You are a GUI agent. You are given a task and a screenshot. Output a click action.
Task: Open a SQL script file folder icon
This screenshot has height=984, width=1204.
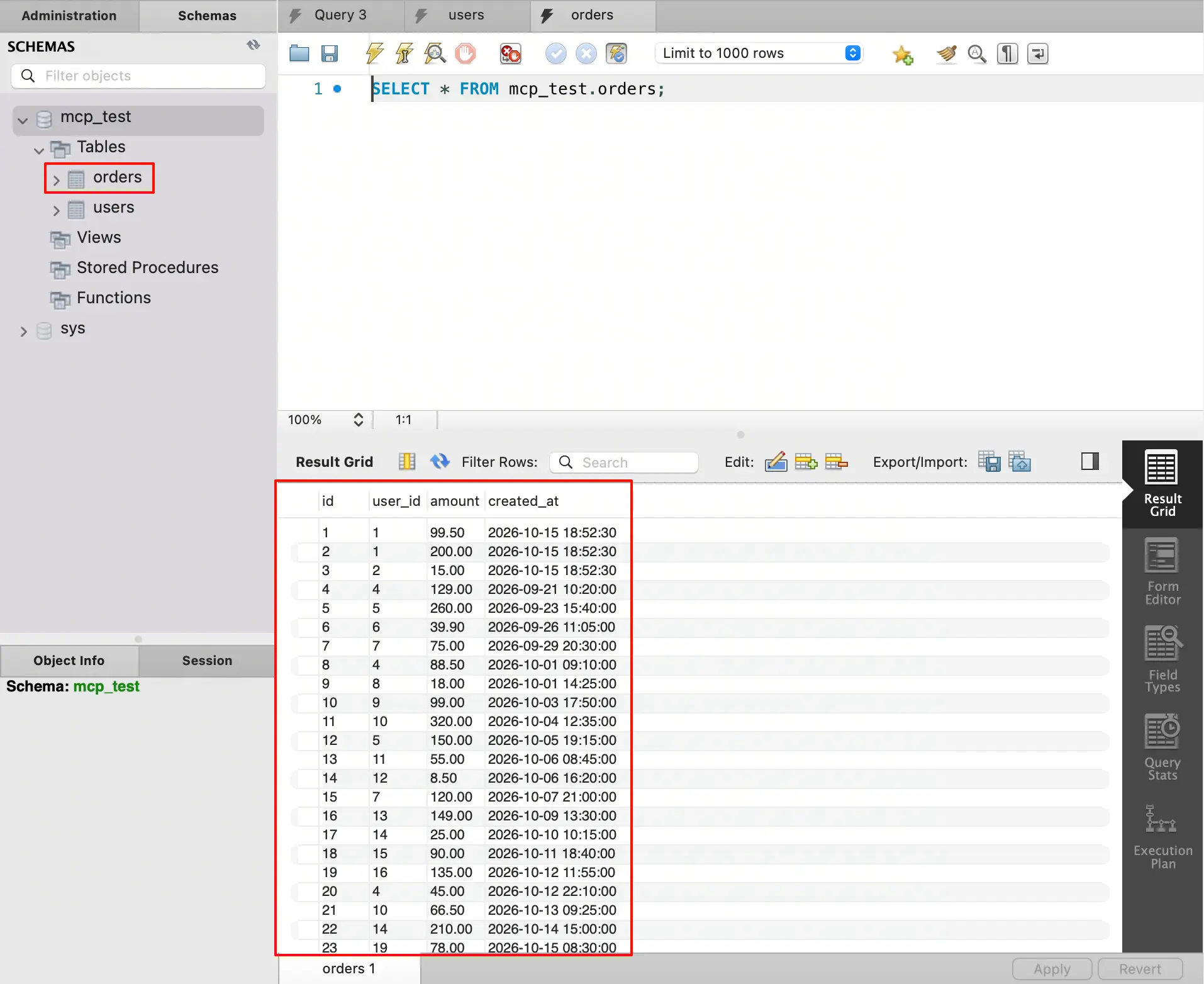pyautogui.click(x=299, y=53)
